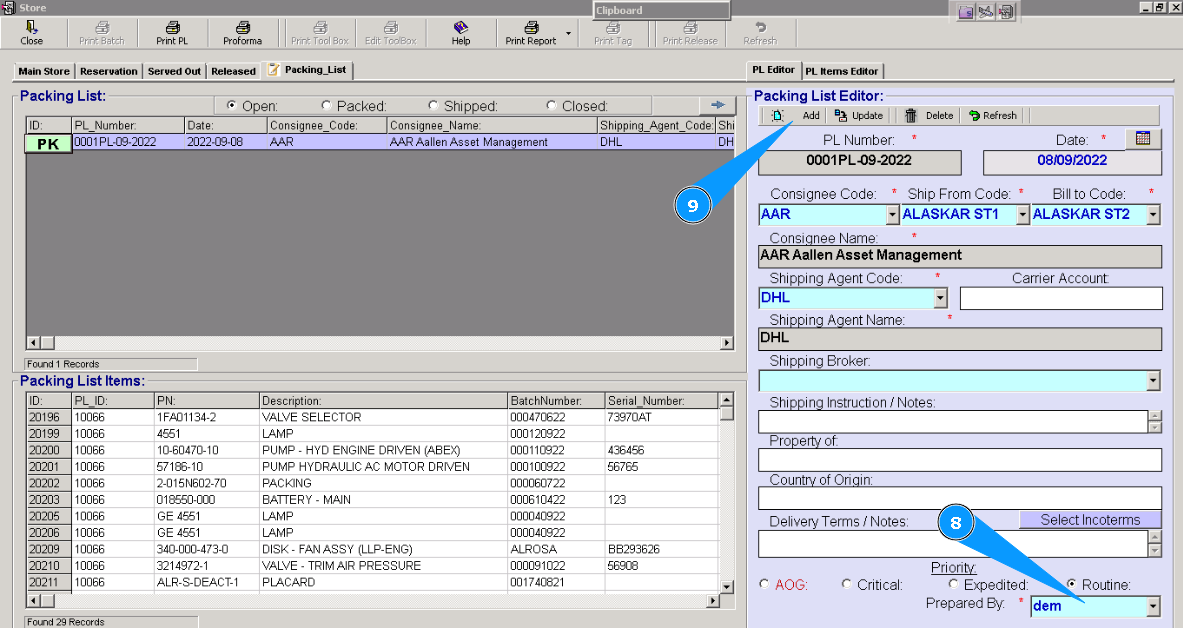The width and height of the screenshot is (1183, 630).
Task: Set priority to AOG
Action: [766, 585]
